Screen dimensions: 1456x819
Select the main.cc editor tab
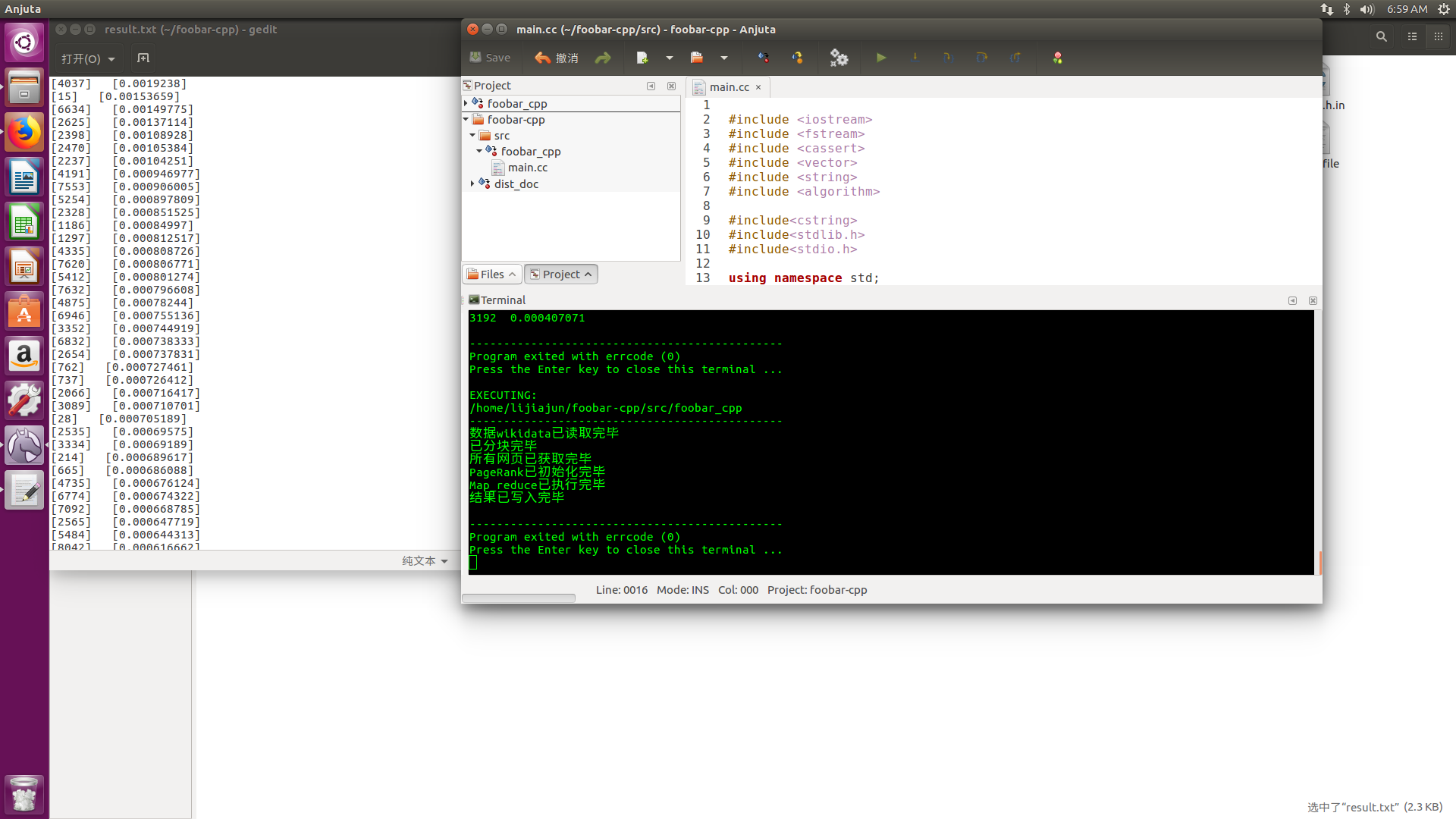[728, 87]
